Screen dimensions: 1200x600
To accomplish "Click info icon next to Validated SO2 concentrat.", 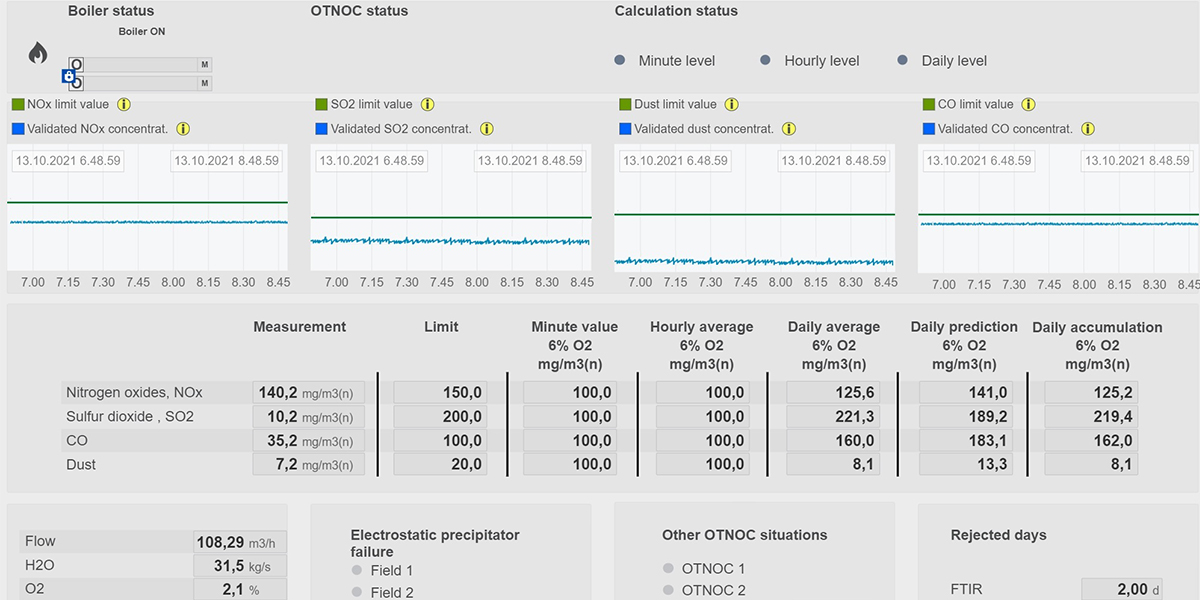I will [x=487, y=129].
